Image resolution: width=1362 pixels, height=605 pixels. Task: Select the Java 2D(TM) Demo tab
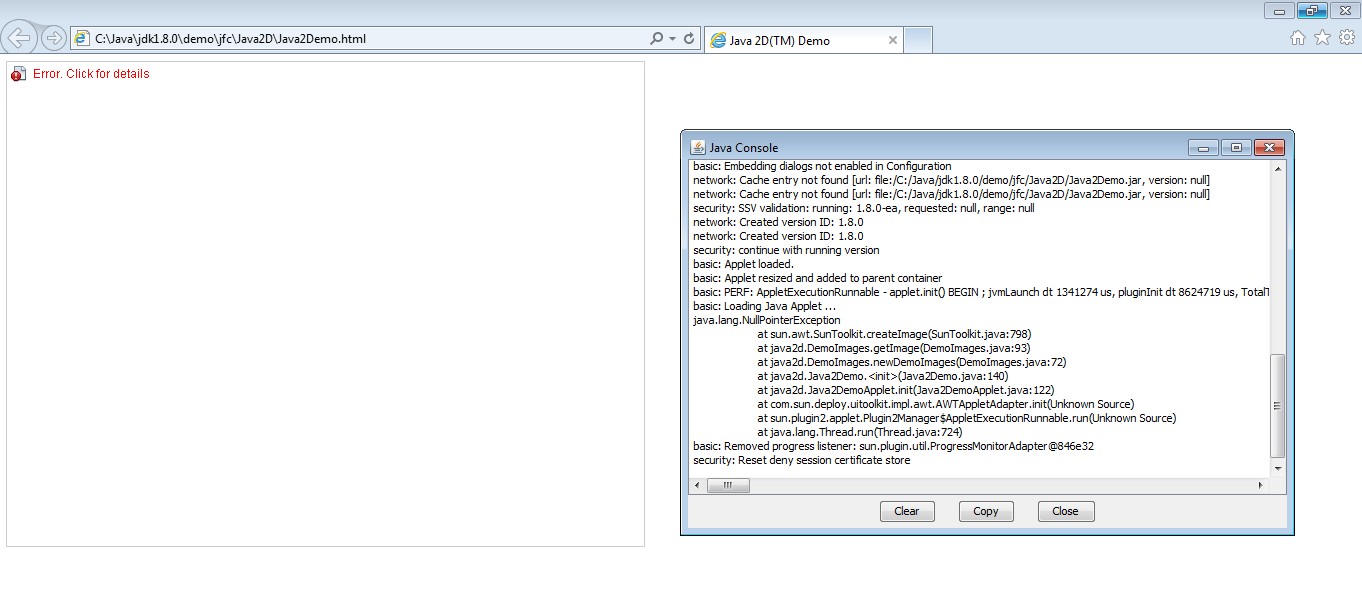[790, 41]
